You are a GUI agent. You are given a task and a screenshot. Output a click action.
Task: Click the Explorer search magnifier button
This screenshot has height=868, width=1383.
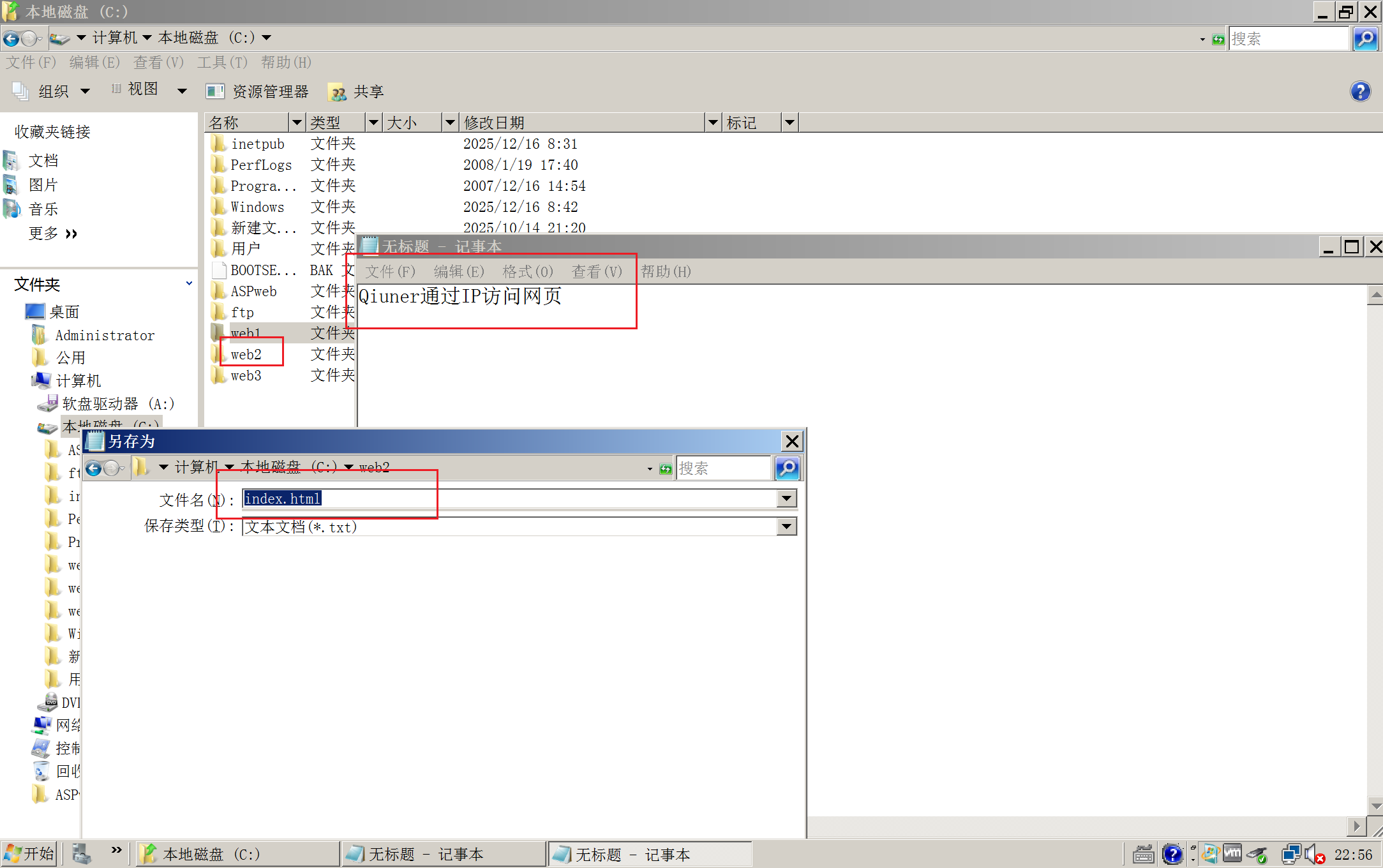pyautogui.click(x=1365, y=39)
